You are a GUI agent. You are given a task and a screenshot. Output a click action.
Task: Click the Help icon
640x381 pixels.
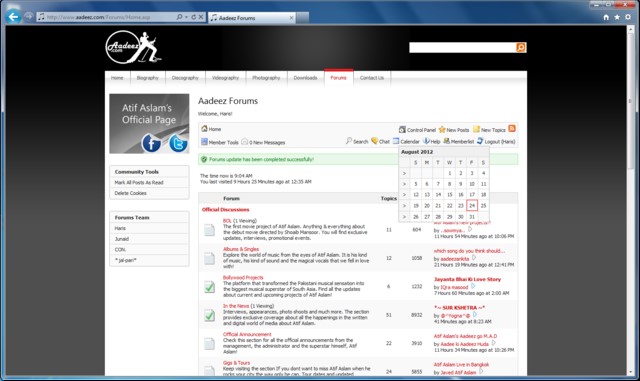426,141
